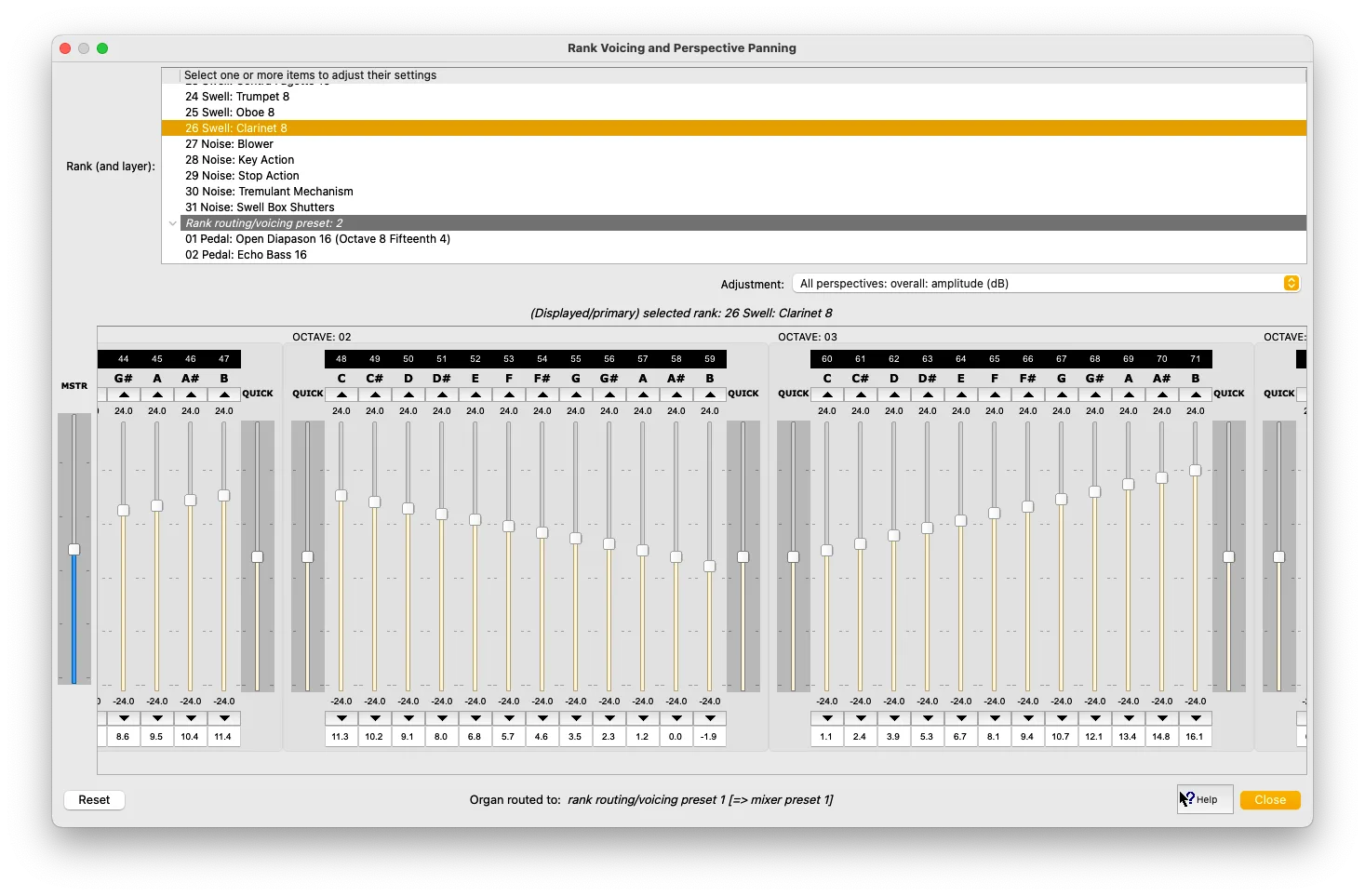Click the MSTR master slider handle

74,550
